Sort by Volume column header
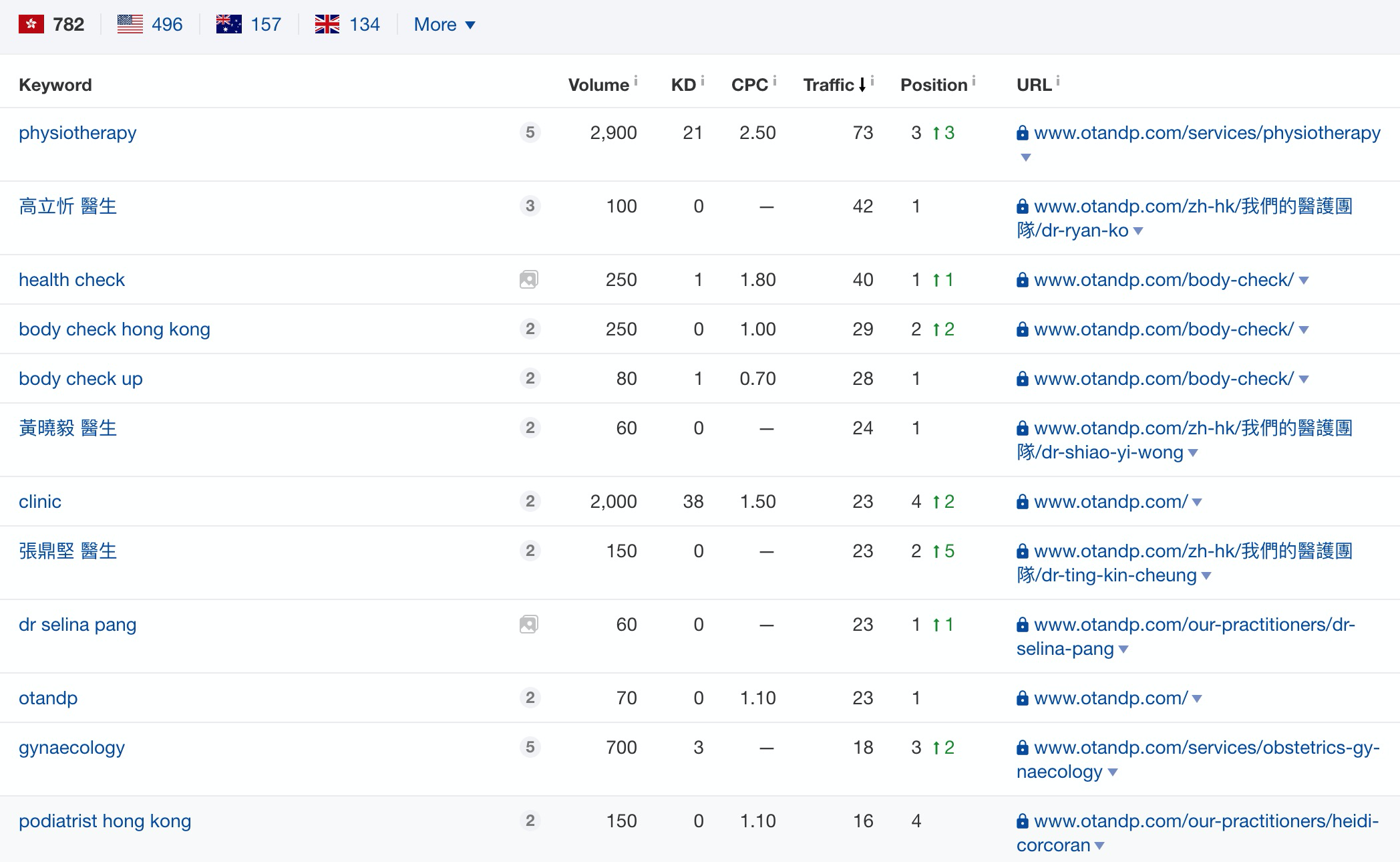 [x=598, y=85]
